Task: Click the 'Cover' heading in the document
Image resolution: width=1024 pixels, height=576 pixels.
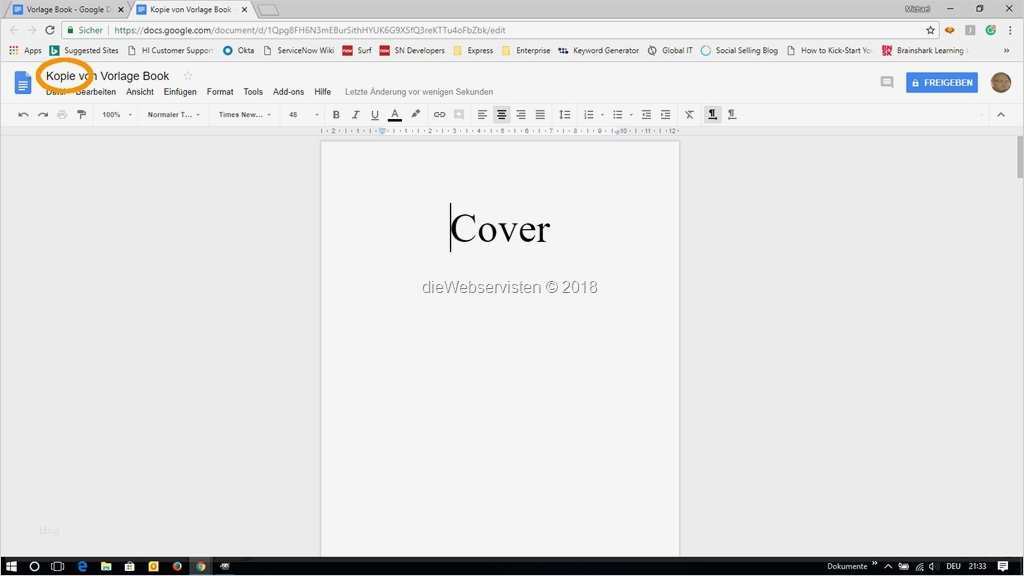Action: [x=500, y=229]
